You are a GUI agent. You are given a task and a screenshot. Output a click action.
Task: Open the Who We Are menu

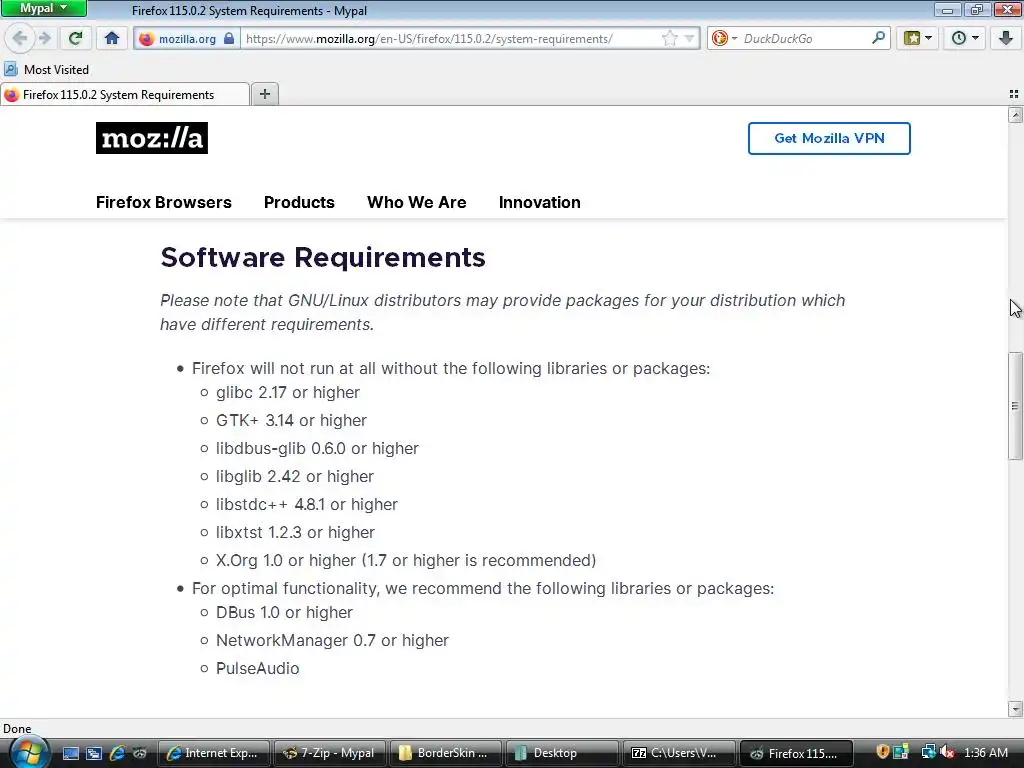[417, 202]
